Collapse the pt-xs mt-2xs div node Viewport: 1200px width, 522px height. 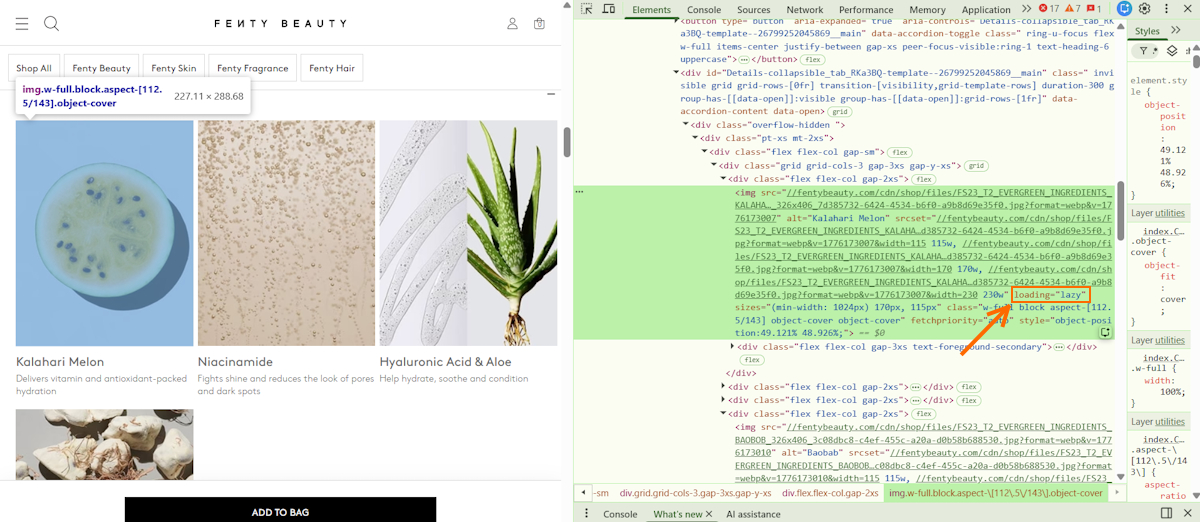pos(696,138)
